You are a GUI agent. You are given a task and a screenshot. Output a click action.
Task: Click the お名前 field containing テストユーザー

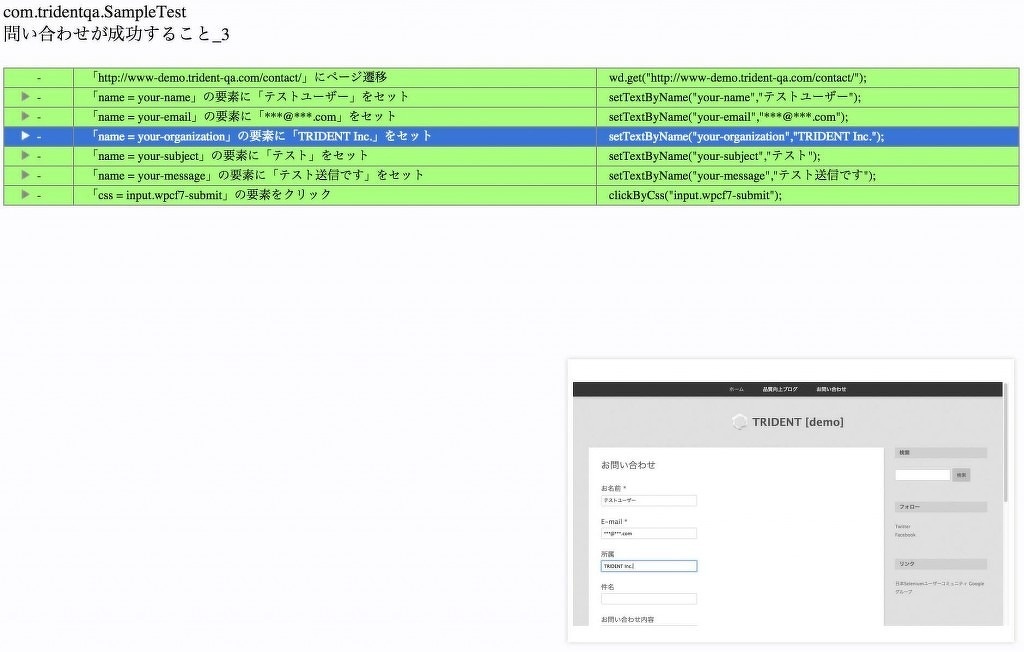pos(649,500)
